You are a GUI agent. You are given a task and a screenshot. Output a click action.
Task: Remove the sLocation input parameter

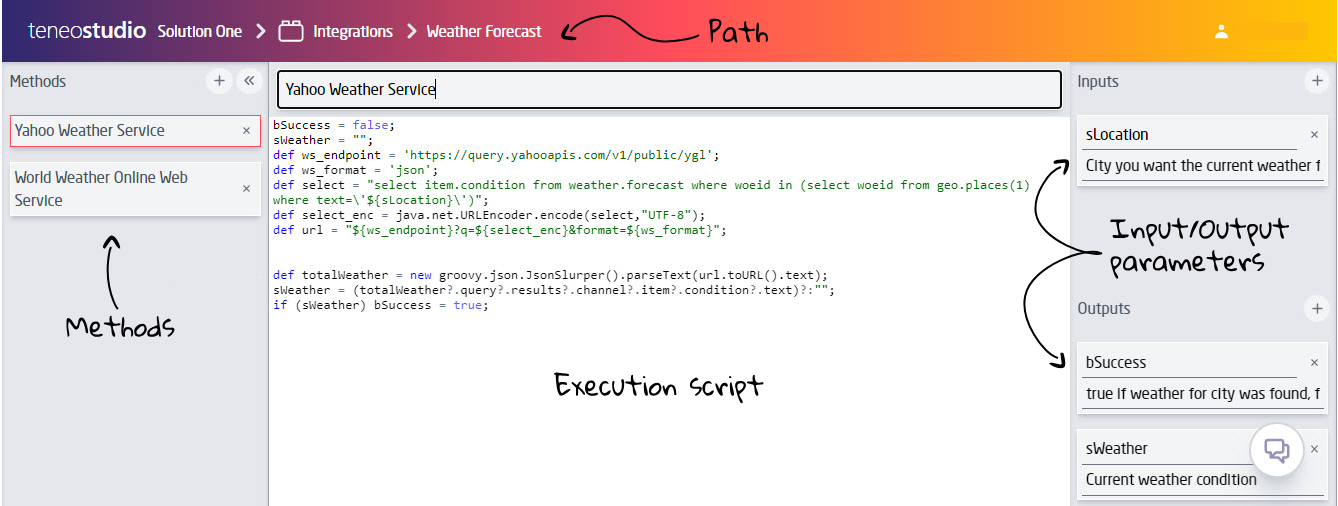(1314, 135)
